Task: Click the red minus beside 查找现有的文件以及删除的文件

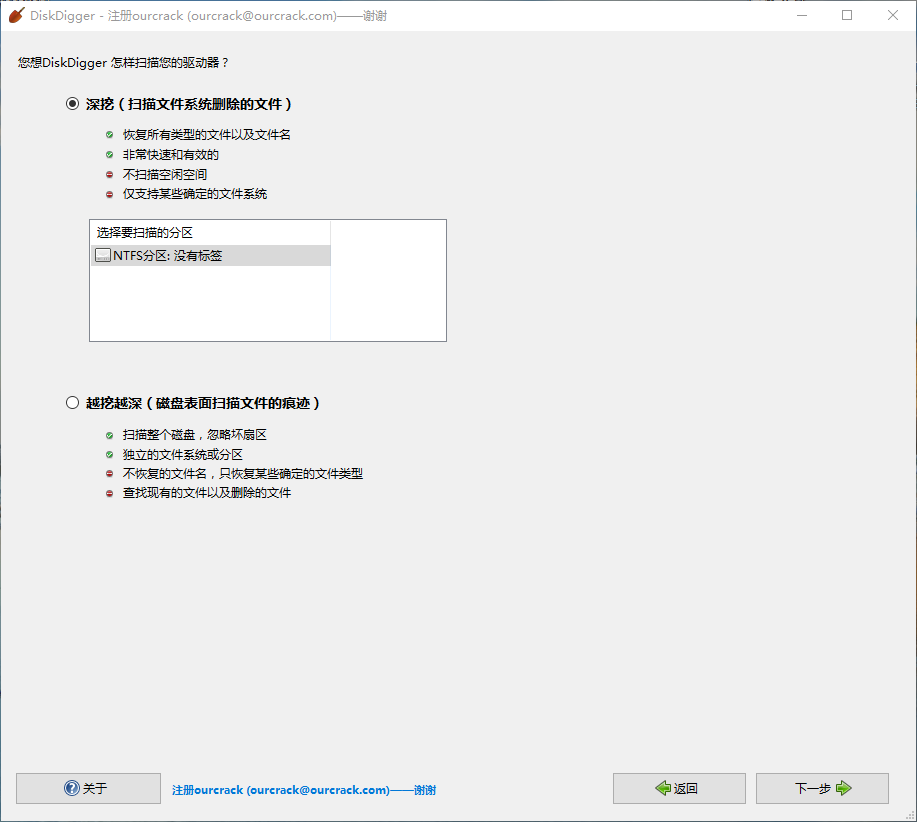Action: pyautogui.click(x=109, y=493)
